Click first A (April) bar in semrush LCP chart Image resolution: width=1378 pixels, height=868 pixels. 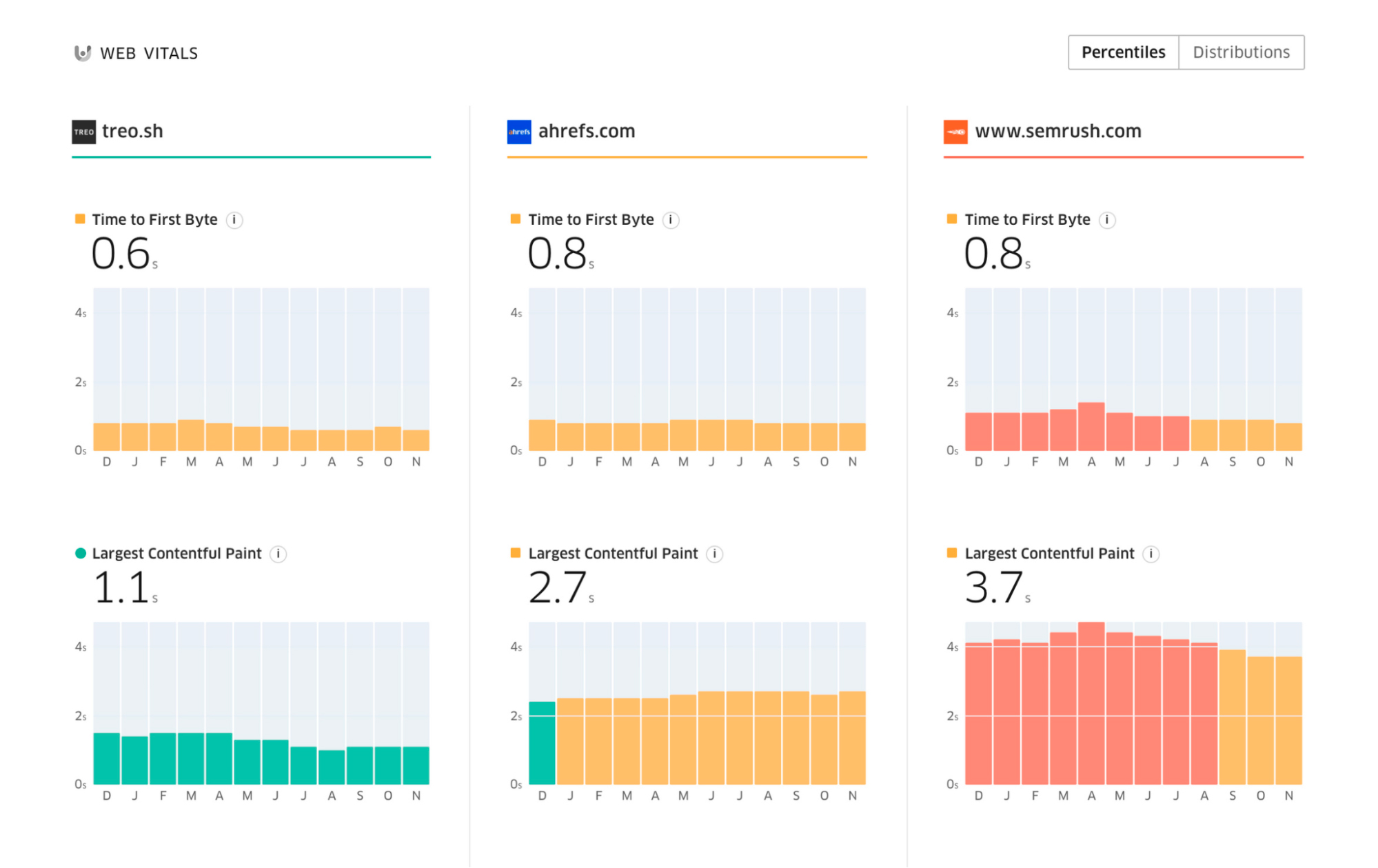(x=1092, y=703)
